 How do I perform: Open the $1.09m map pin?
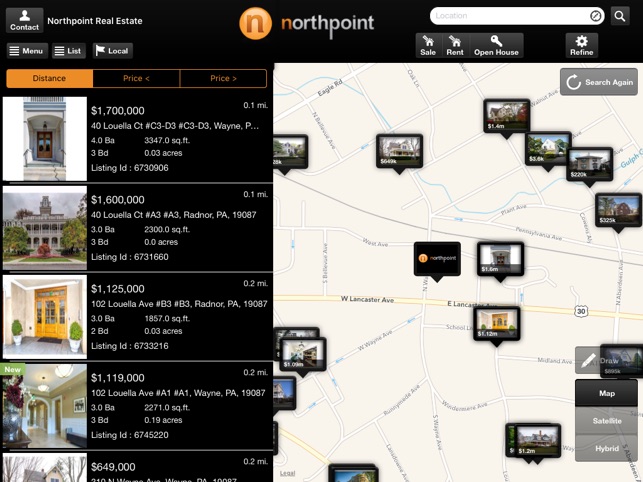point(303,354)
